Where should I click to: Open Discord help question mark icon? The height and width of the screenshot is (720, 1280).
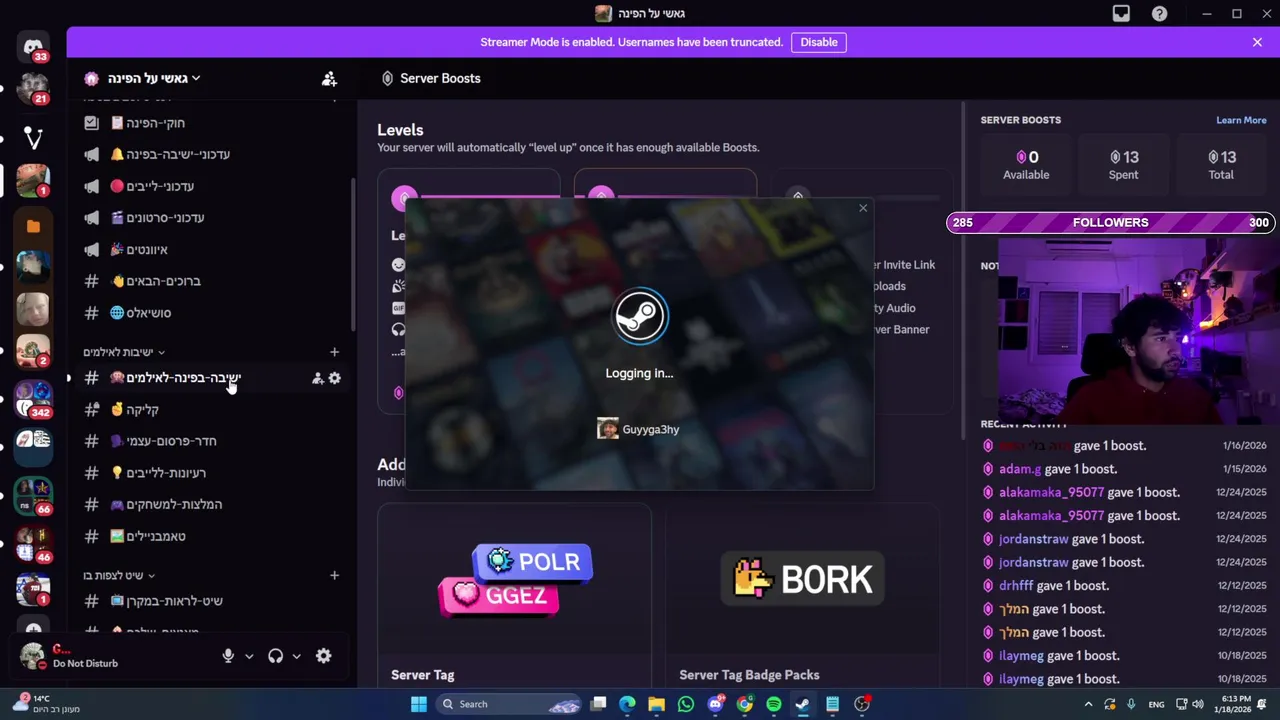(1159, 13)
